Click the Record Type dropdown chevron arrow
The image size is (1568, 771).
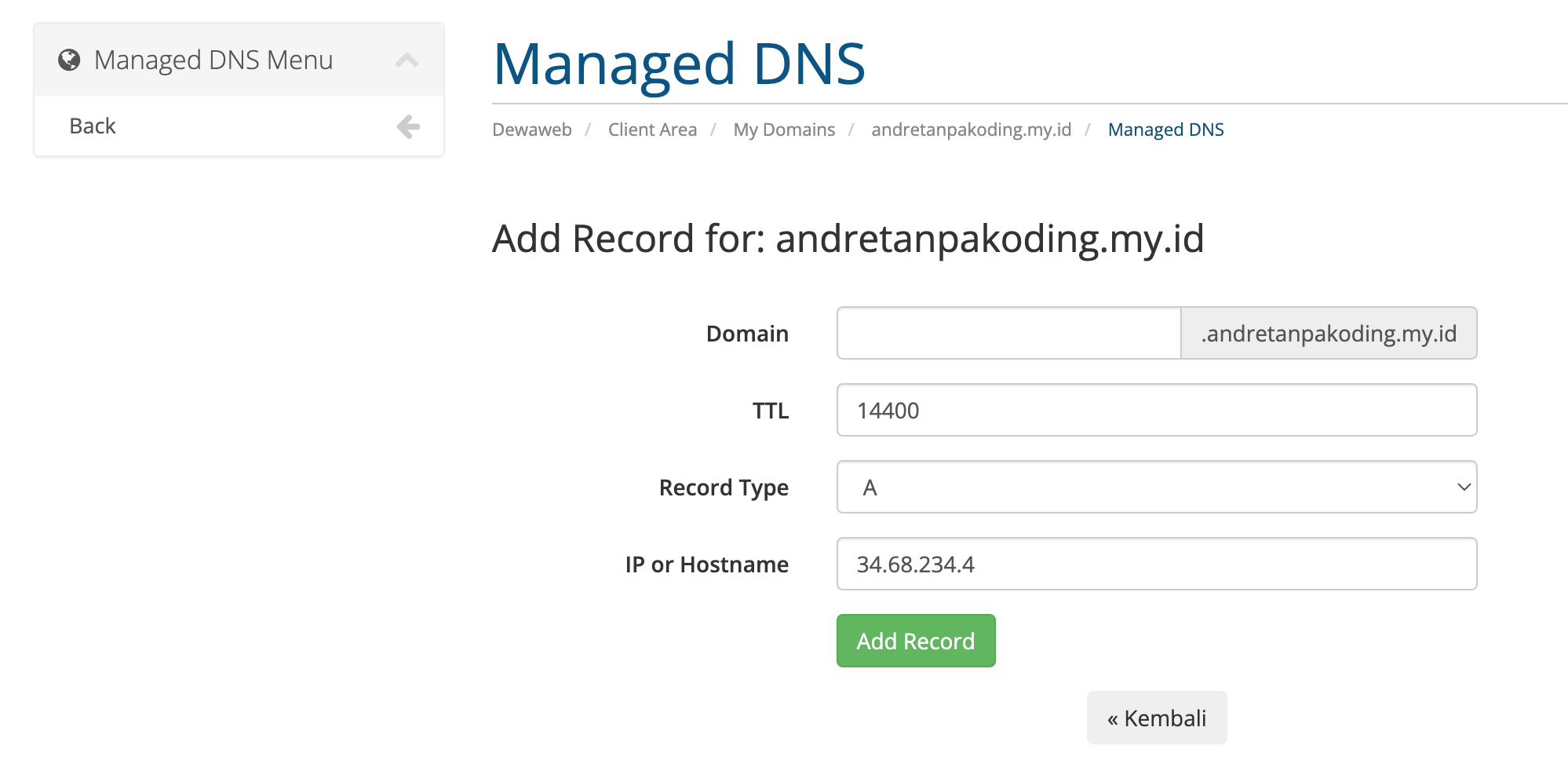click(1463, 487)
